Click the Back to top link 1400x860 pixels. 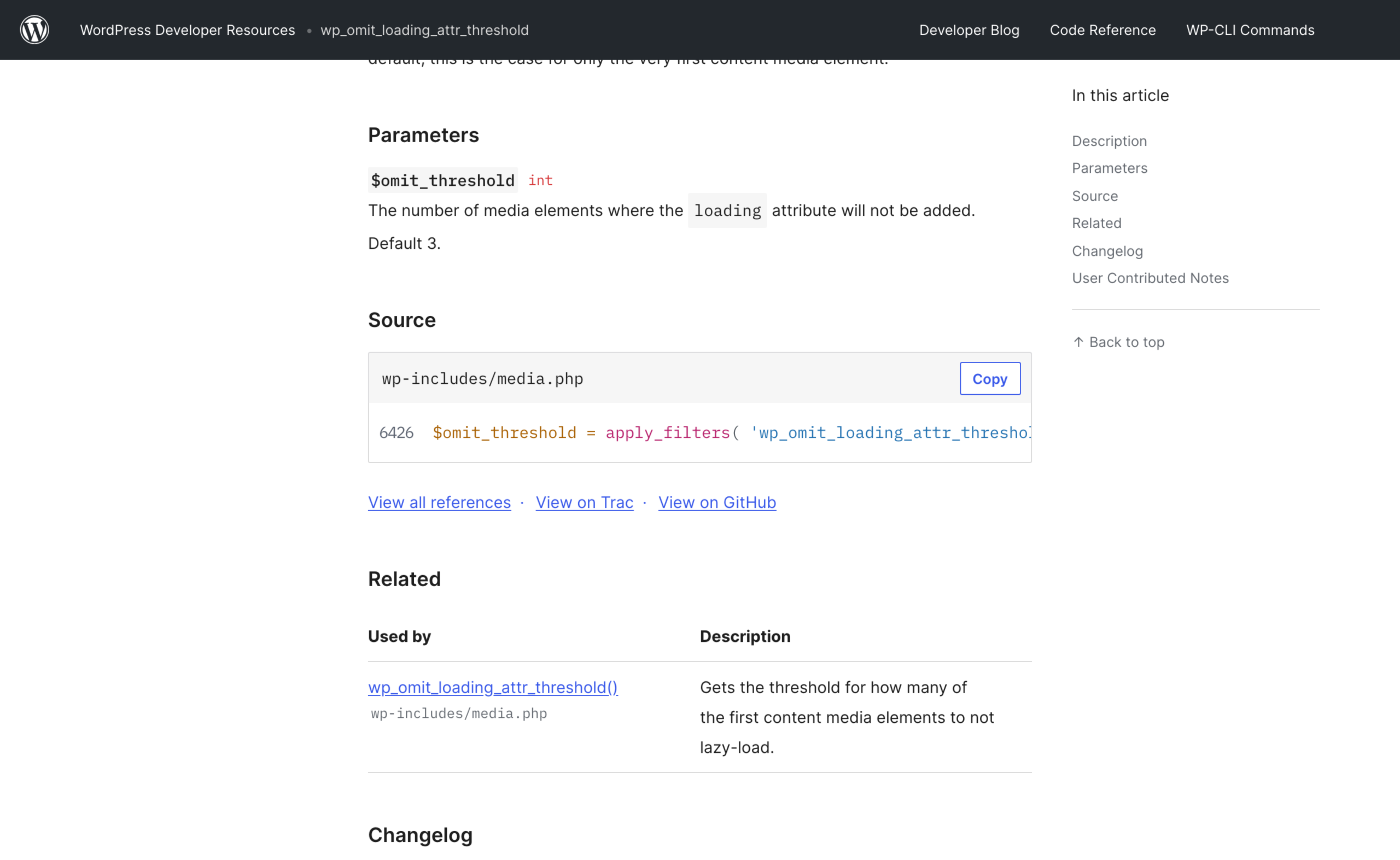[x=1118, y=342]
